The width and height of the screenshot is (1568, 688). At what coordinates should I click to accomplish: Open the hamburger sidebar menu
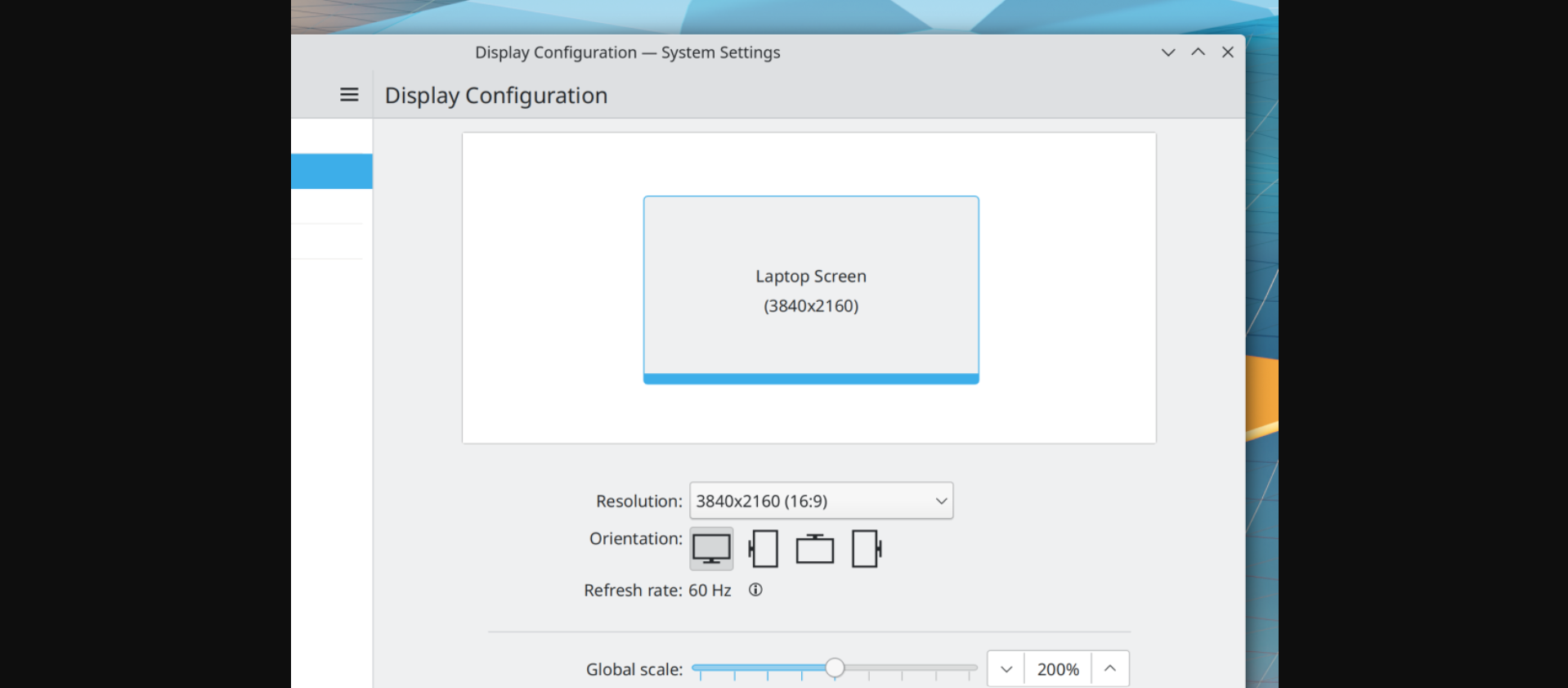coord(349,95)
